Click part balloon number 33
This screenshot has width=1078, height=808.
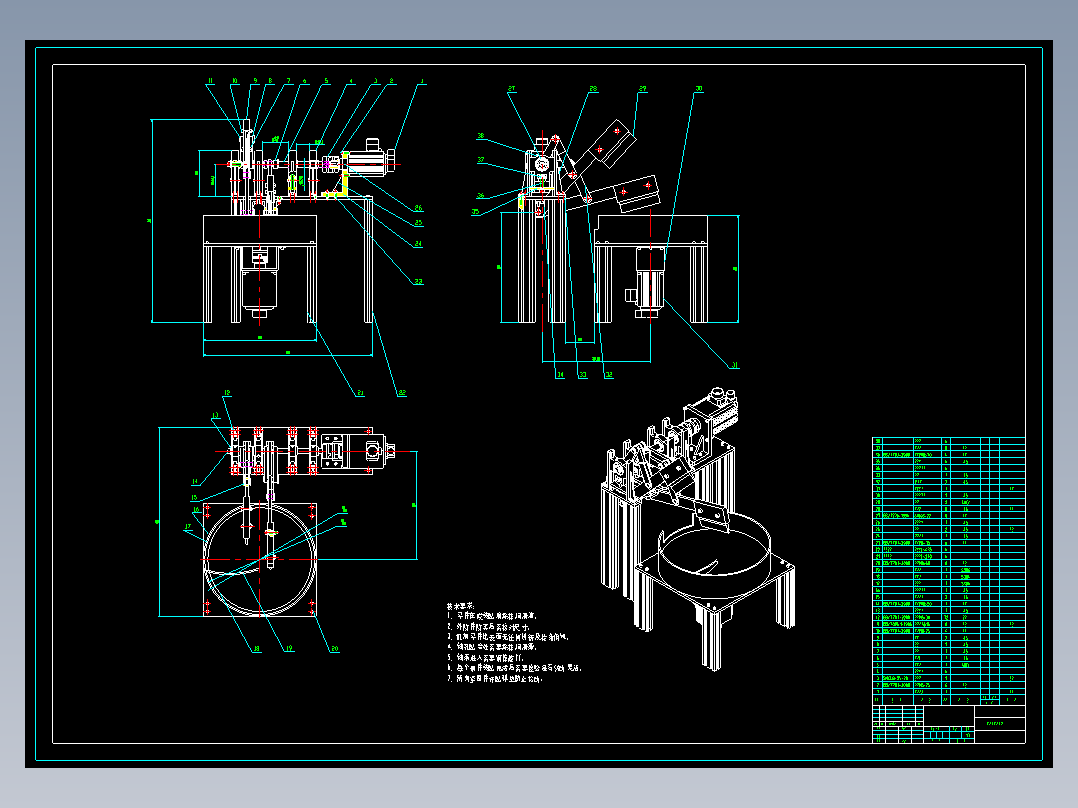click(x=582, y=375)
